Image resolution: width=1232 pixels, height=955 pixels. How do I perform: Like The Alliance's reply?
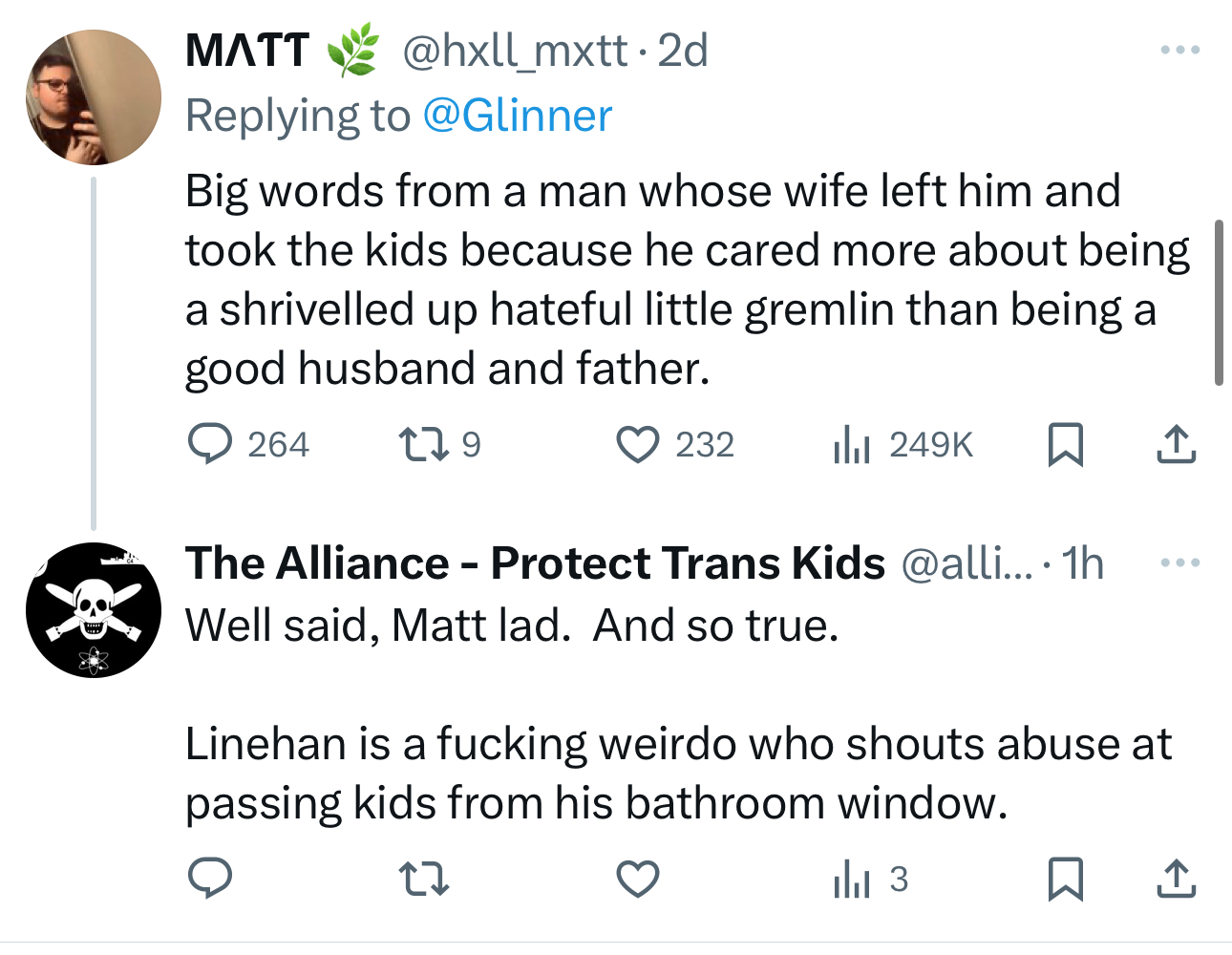[x=637, y=879]
